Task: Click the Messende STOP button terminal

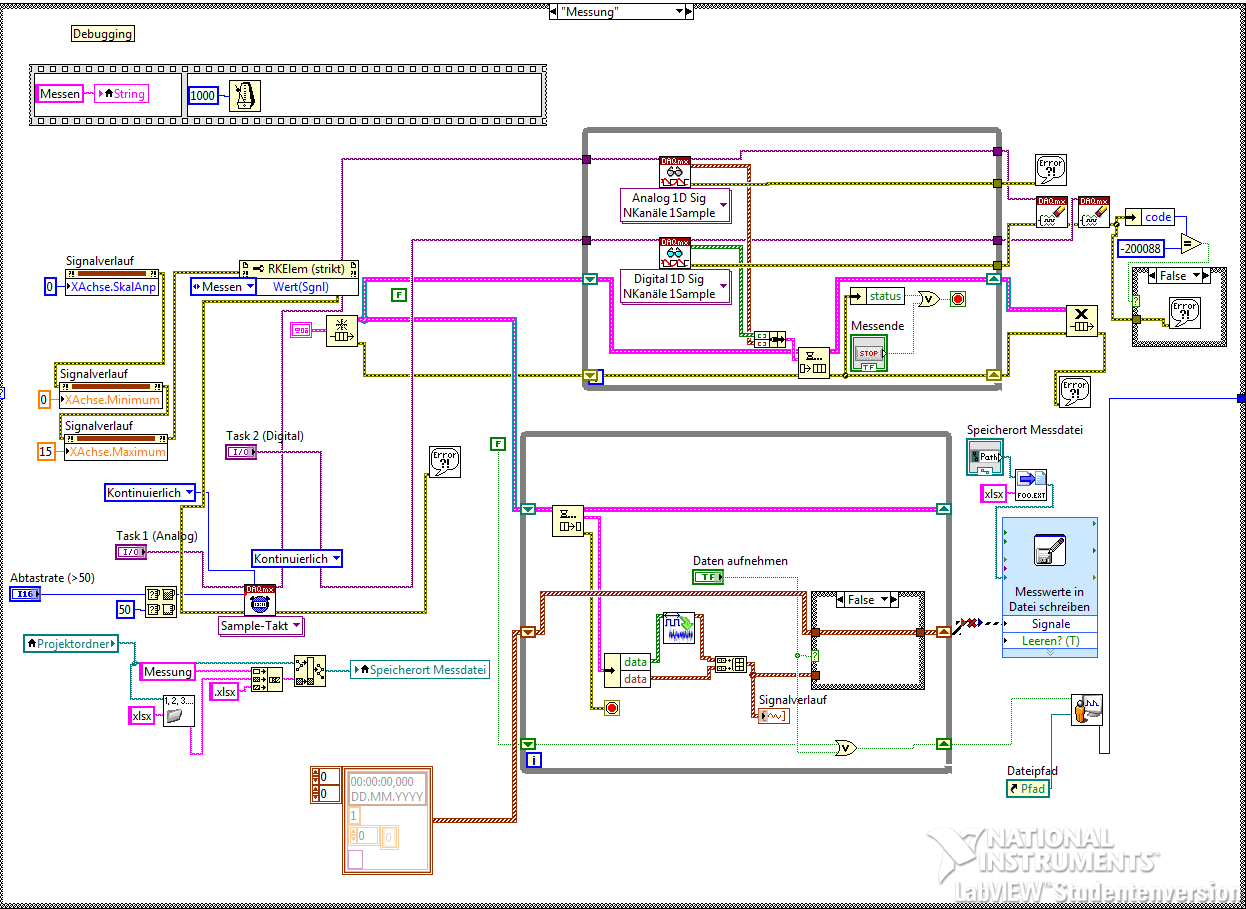Action: click(x=869, y=353)
